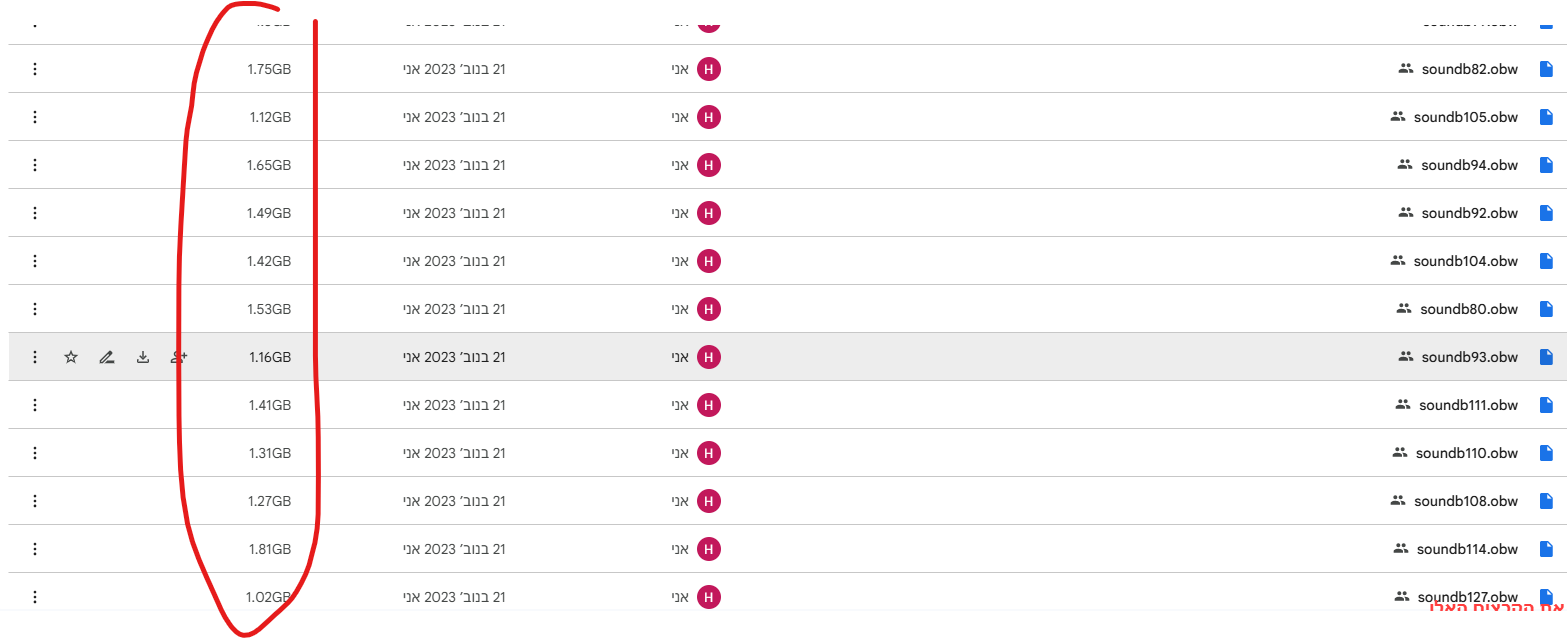Click the owner avatar on soundb80.obw row
This screenshot has height=639, width=1567.
tap(708, 309)
